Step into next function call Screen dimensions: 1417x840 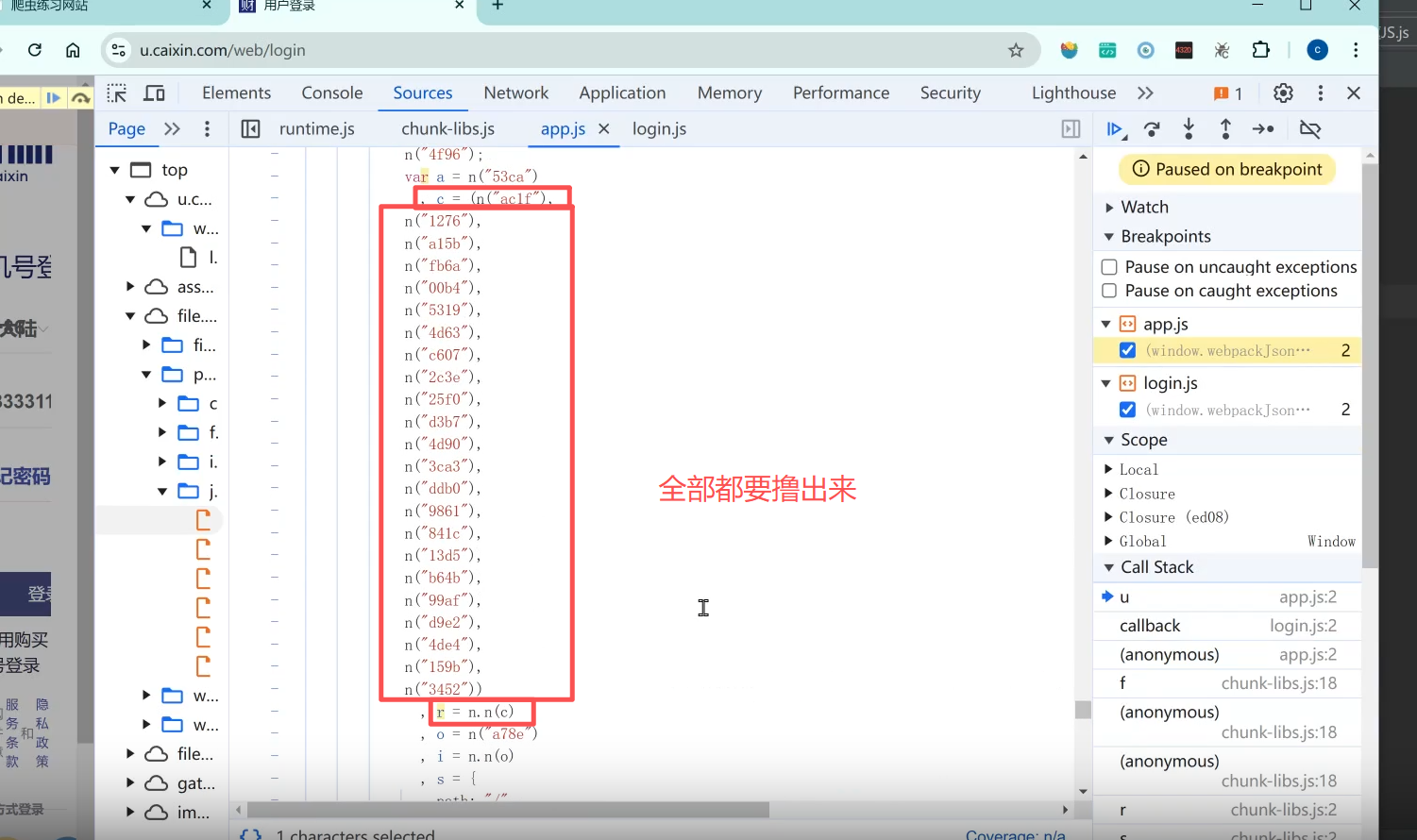click(1189, 128)
